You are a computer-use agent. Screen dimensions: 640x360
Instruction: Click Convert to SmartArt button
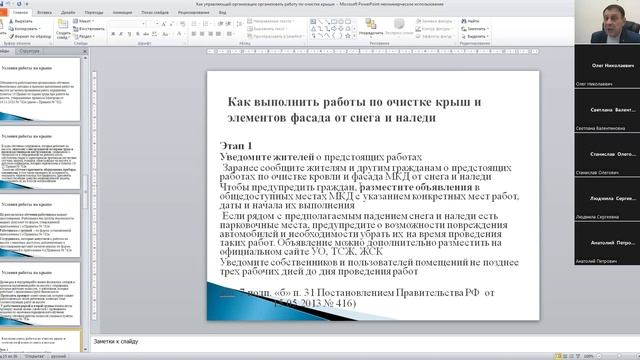(276, 36)
